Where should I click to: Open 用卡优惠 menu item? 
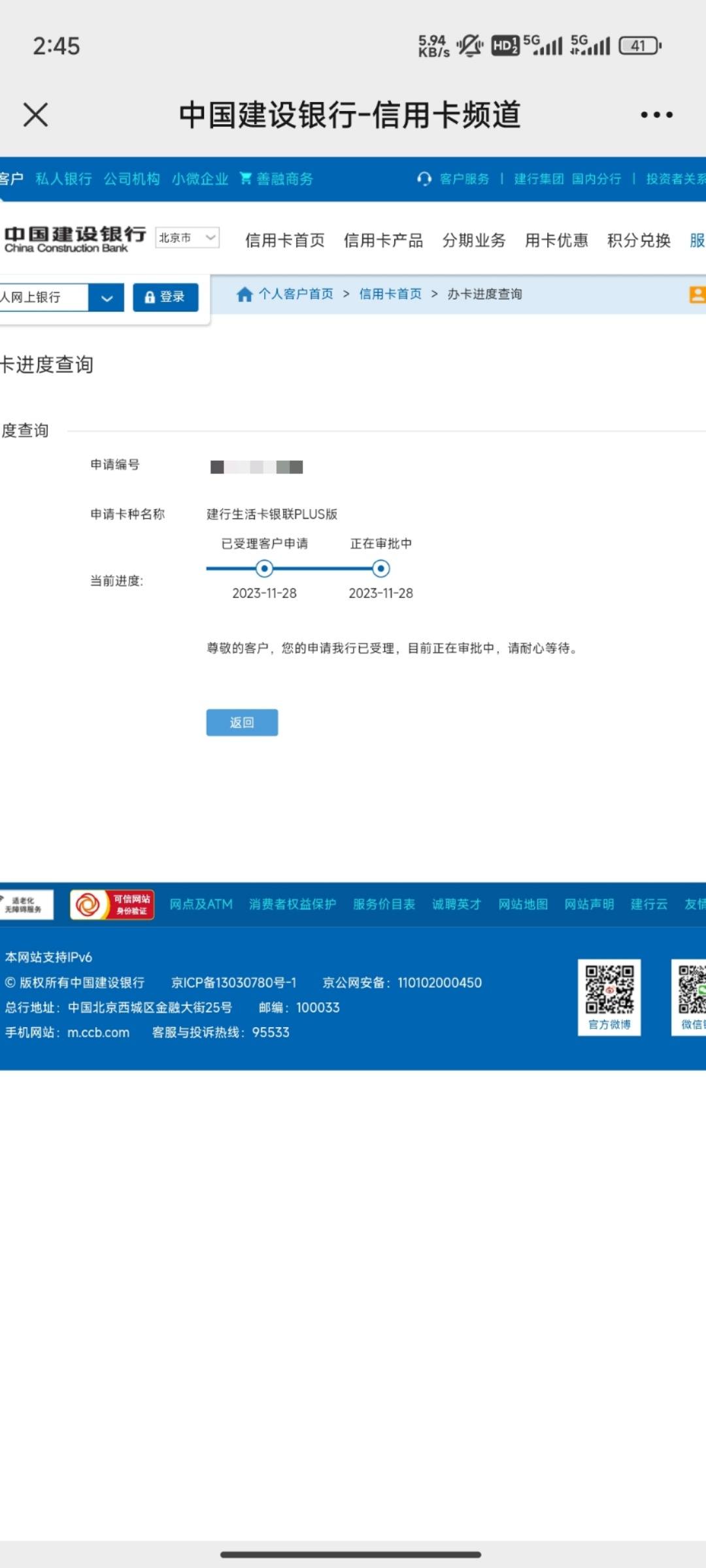pyautogui.click(x=556, y=240)
